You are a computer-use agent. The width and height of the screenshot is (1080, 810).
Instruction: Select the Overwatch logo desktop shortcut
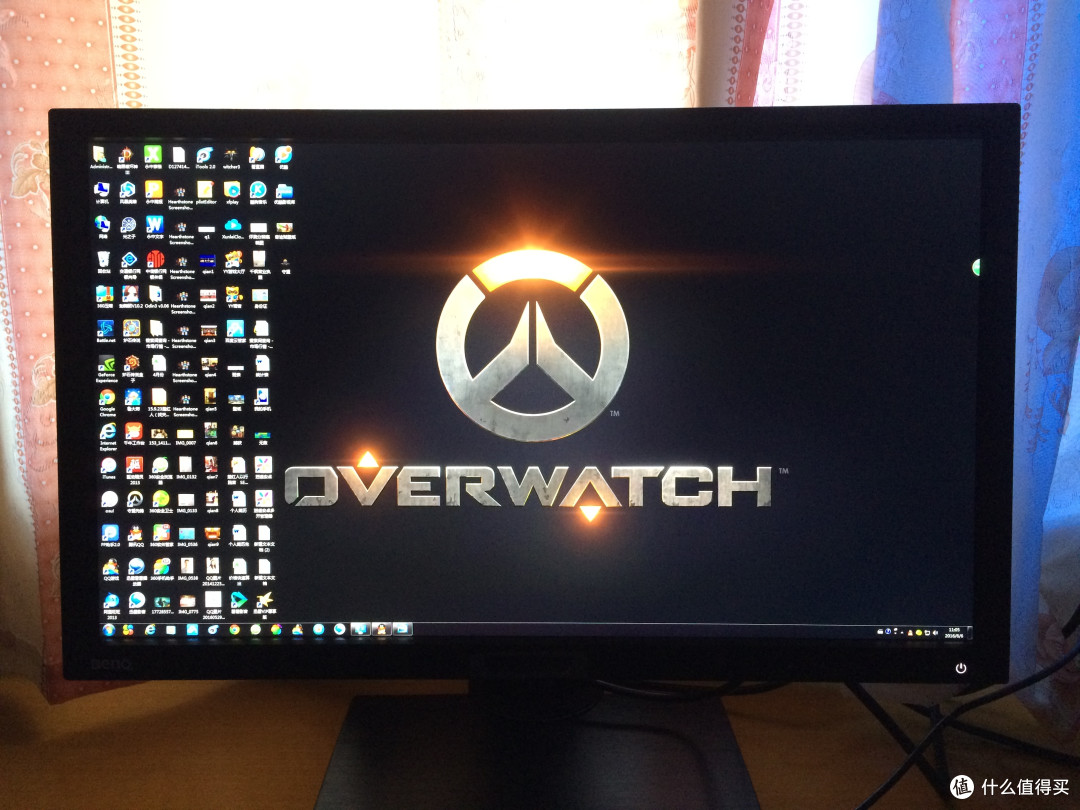pos(135,501)
